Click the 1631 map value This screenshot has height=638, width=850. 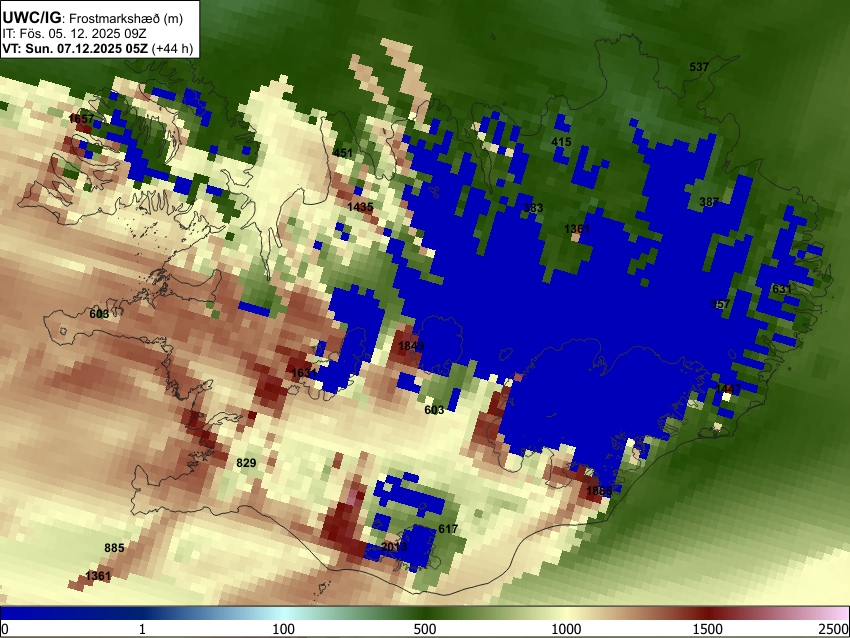(304, 373)
